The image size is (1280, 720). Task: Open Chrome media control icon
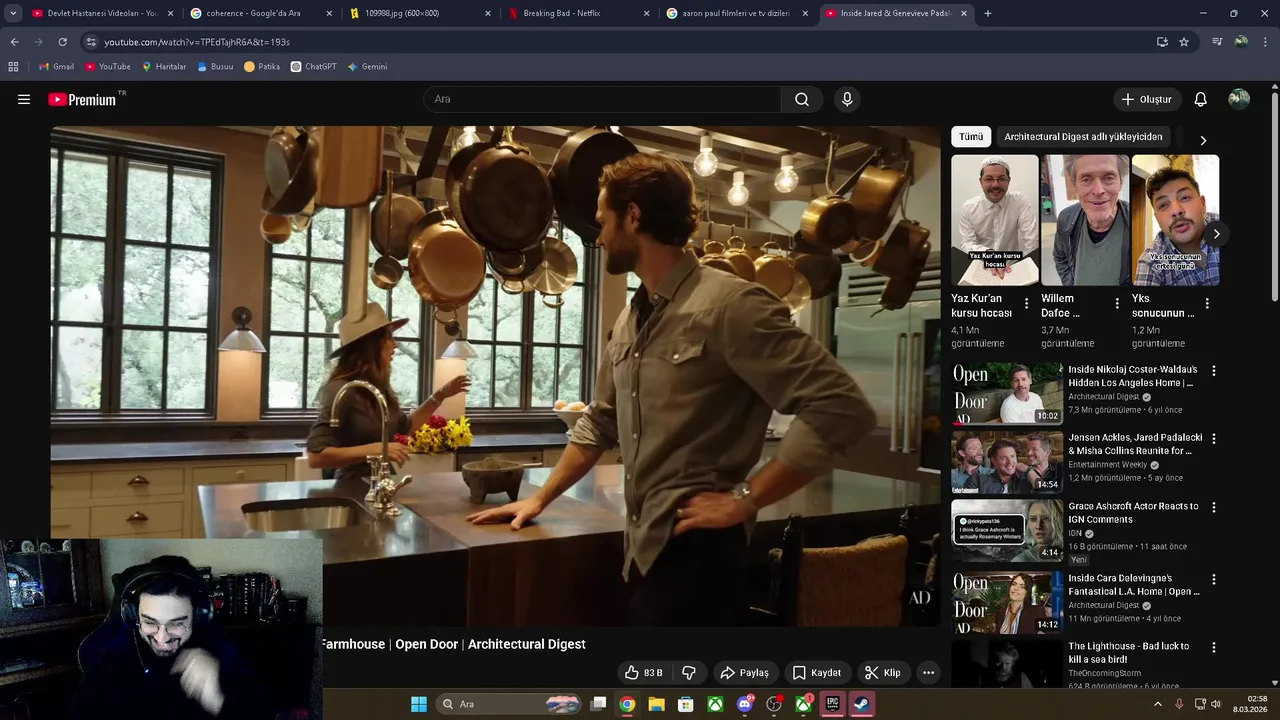point(1217,42)
